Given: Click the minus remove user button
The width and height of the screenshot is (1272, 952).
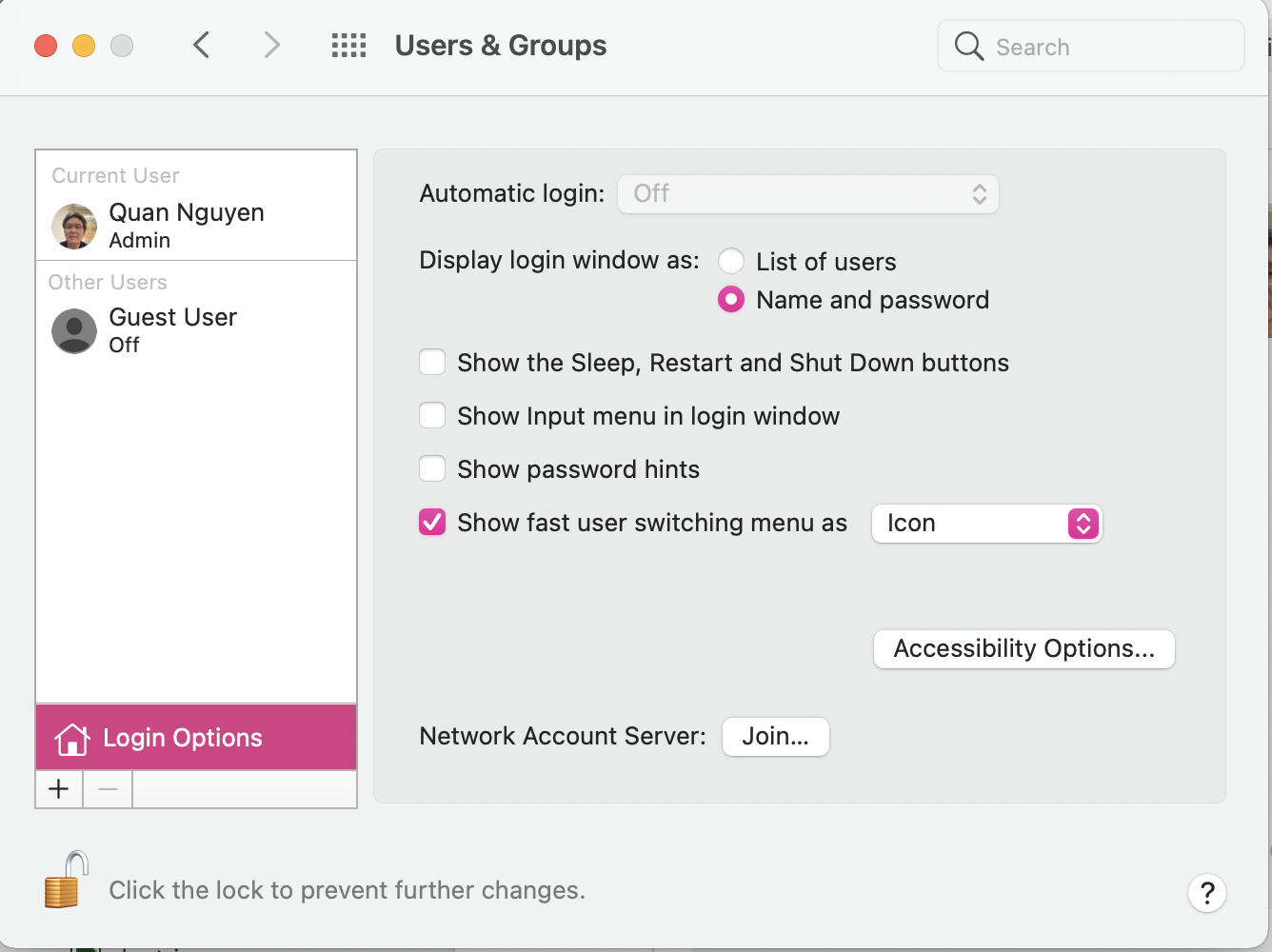Looking at the screenshot, I should (108, 789).
